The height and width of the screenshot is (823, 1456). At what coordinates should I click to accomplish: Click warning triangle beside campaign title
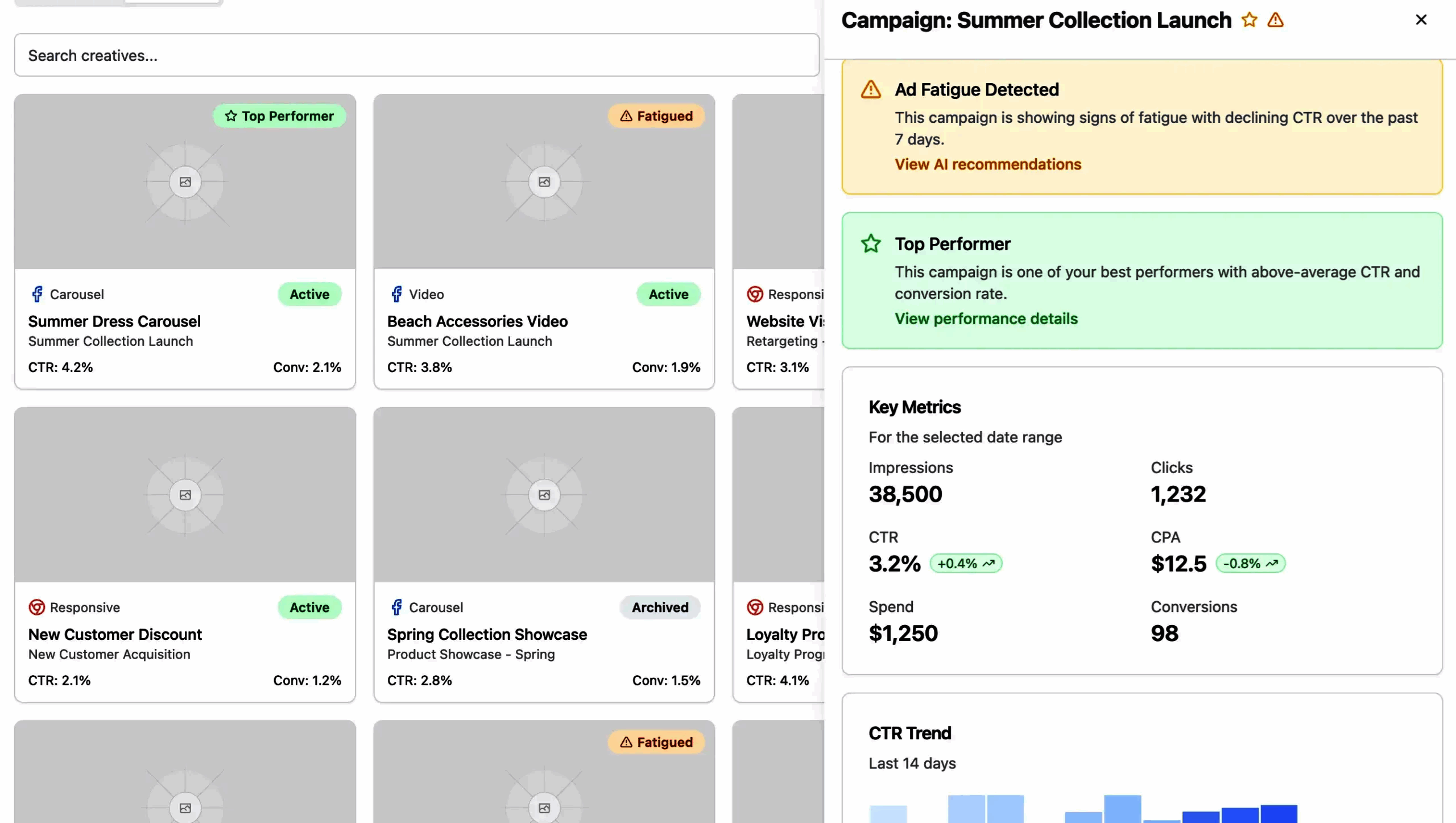1275,20
